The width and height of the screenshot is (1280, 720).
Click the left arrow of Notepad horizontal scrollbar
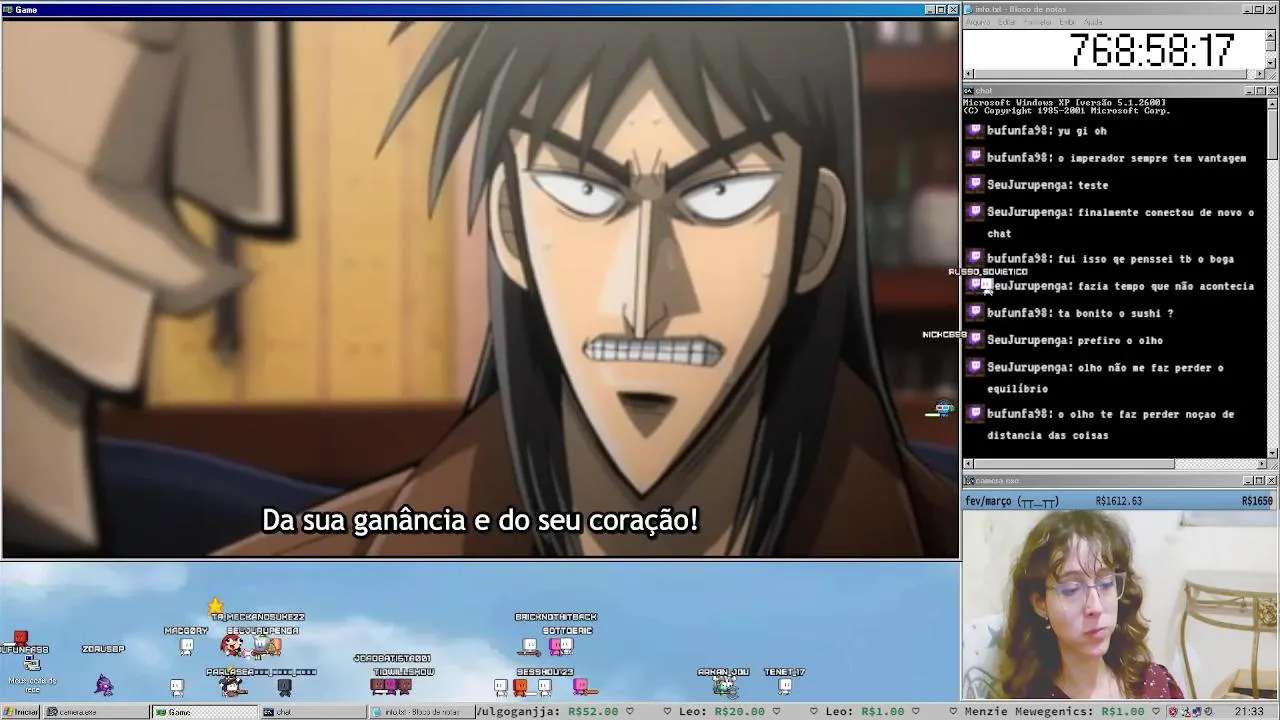(968, 74)
